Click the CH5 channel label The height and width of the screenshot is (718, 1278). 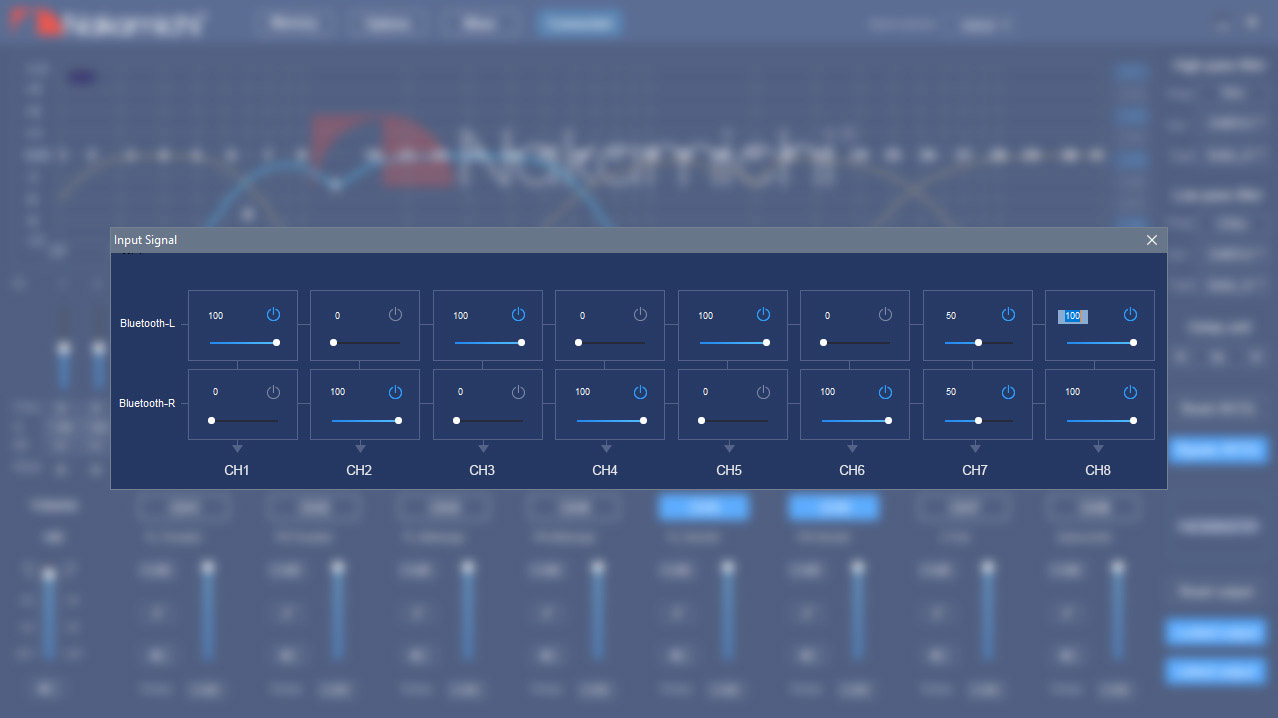[729, 470]
